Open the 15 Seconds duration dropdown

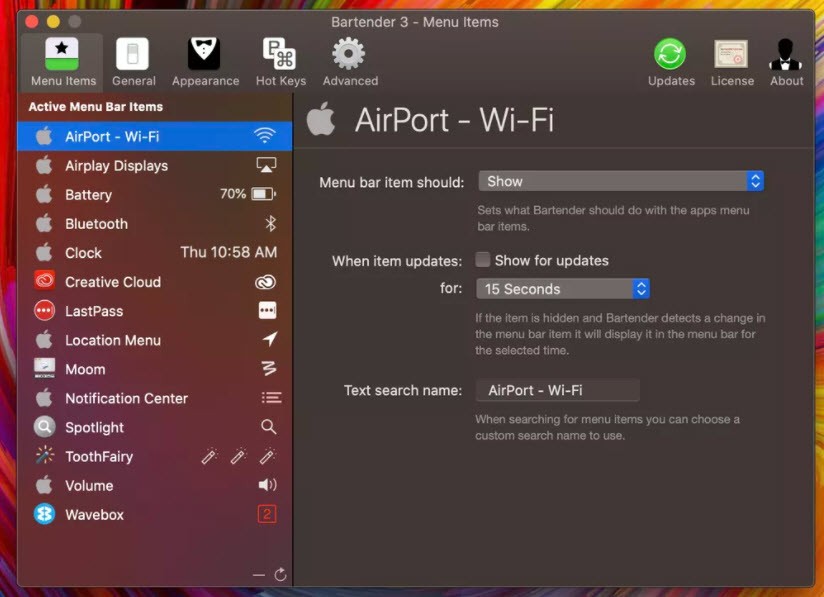pyautogui.click(x=563, y=289)
